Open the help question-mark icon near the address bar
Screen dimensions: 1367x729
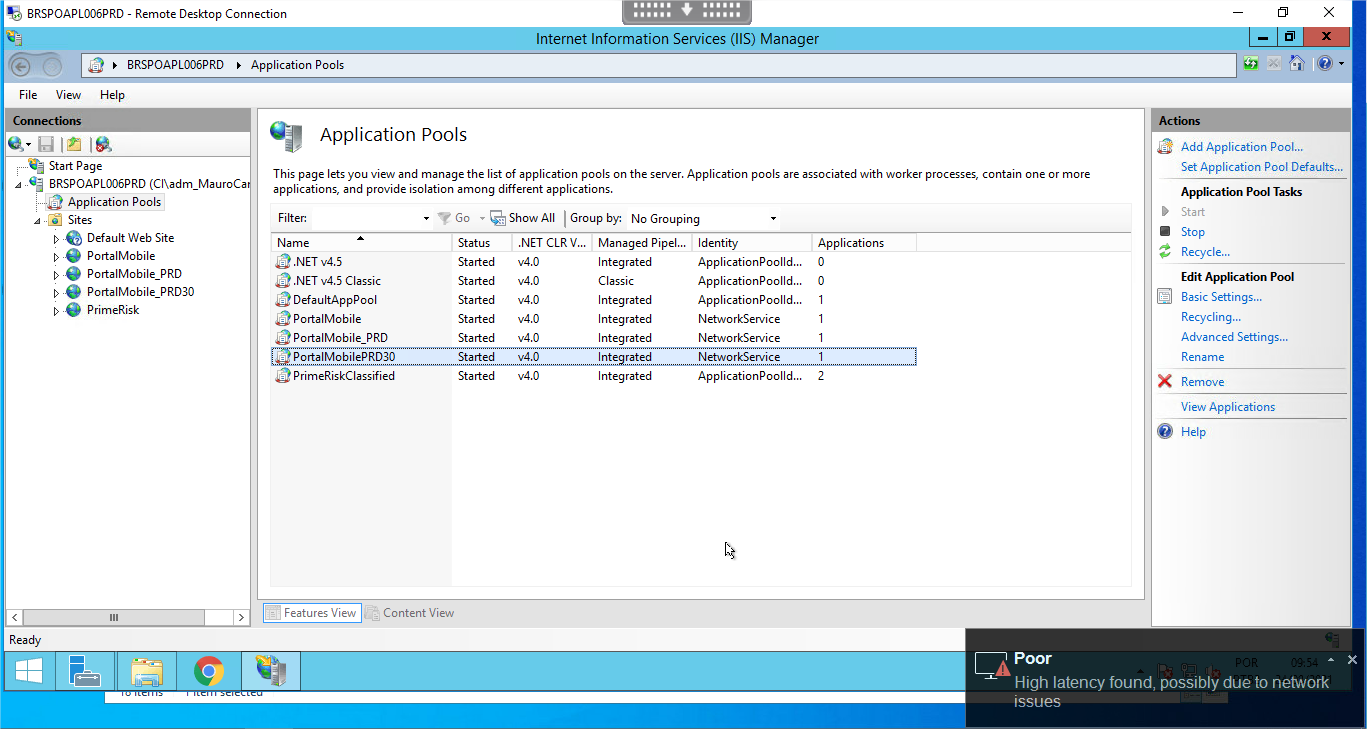coord(1324,64)
